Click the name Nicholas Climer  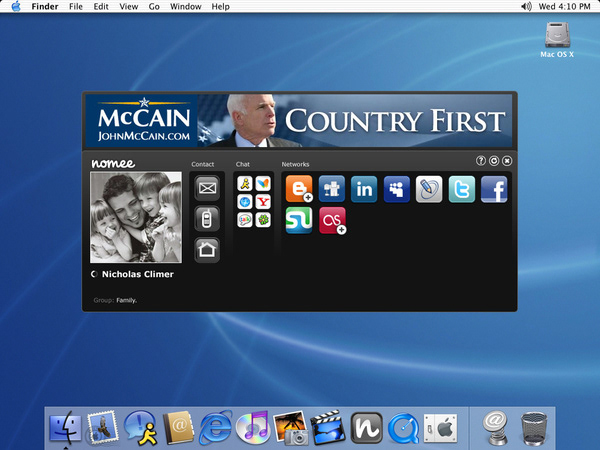[x=138, y=274]
